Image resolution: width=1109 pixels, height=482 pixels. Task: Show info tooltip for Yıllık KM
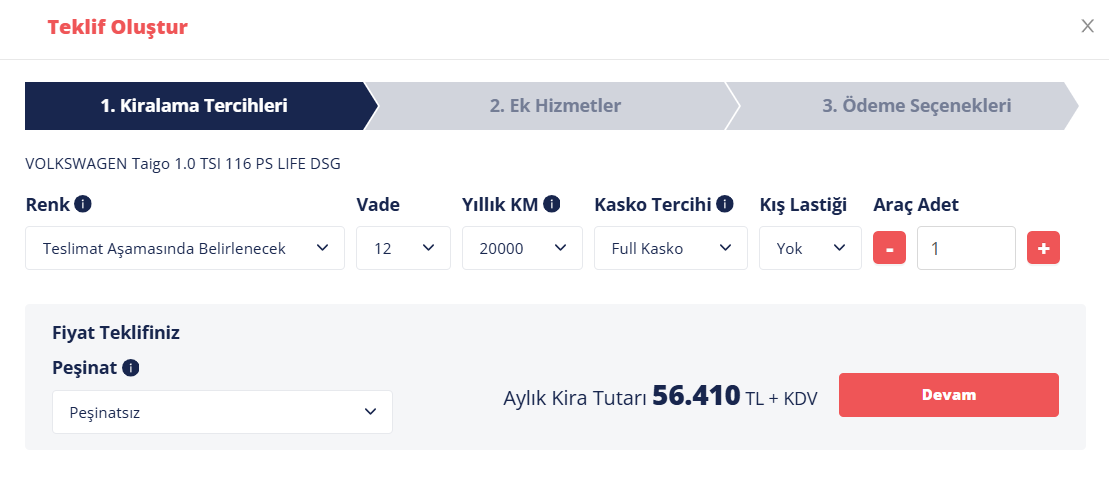(552, 205)
